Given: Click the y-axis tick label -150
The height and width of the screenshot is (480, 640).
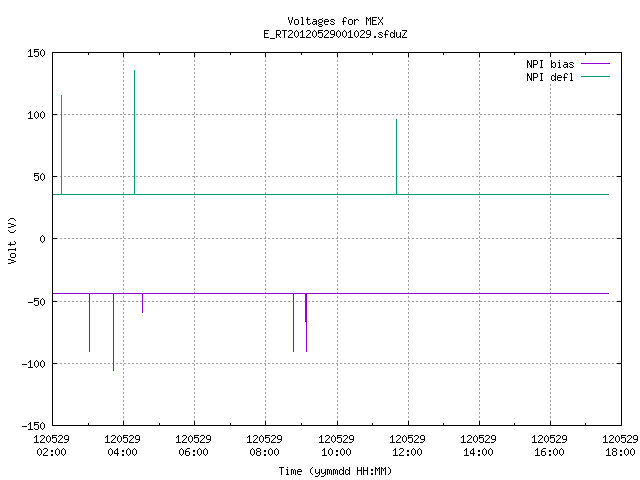Looking at the screenshot, I should 33,426.
